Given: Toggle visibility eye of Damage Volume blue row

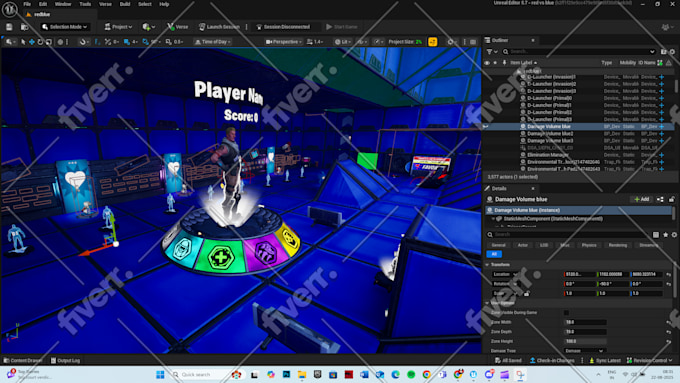Looking at the screenshot, I should tap(486, 127).
